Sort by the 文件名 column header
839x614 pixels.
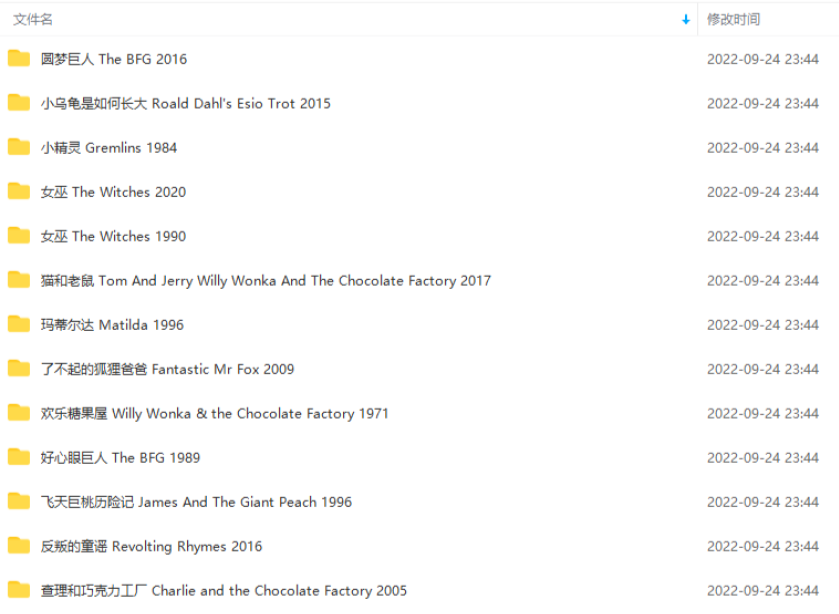pos(33,20)
